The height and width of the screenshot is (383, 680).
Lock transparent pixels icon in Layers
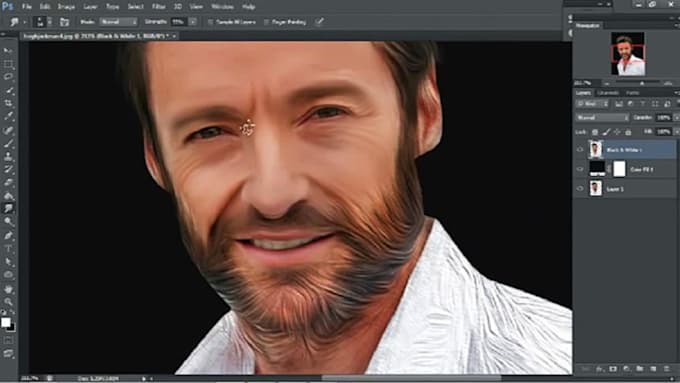click(x=595, y=132)
